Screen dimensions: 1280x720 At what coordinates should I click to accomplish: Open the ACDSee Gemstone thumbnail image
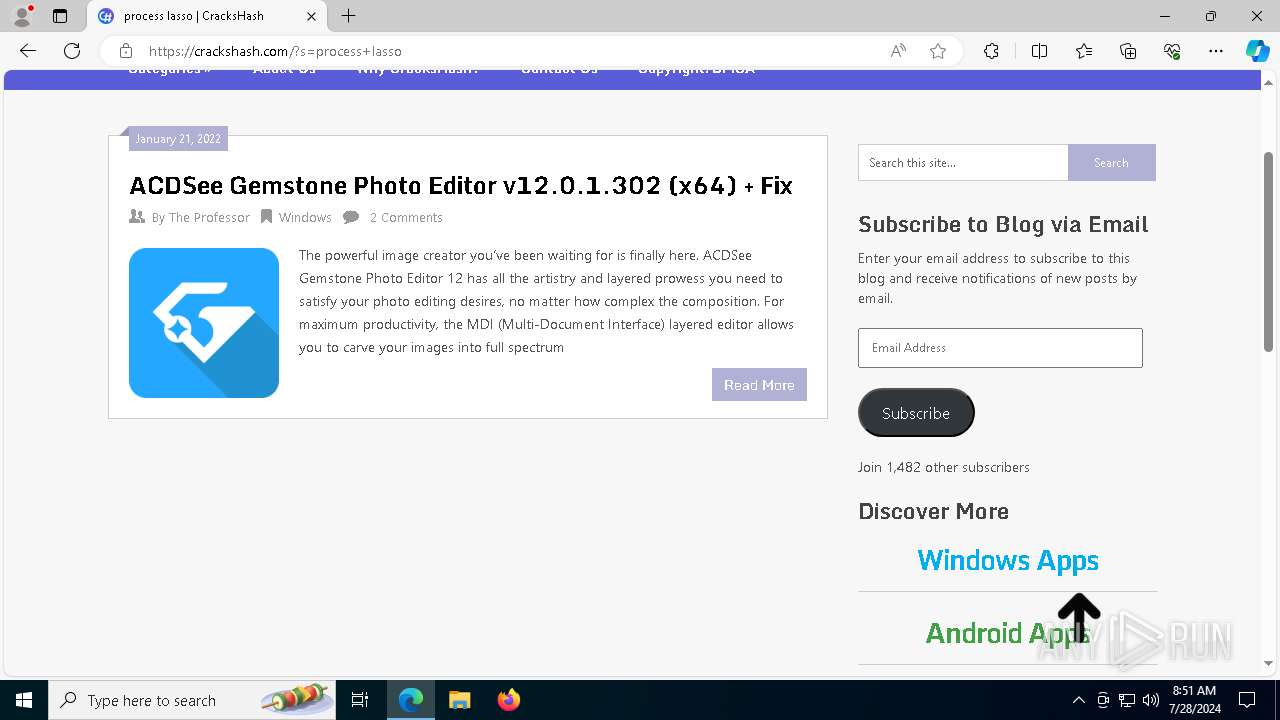pos(204,323)
